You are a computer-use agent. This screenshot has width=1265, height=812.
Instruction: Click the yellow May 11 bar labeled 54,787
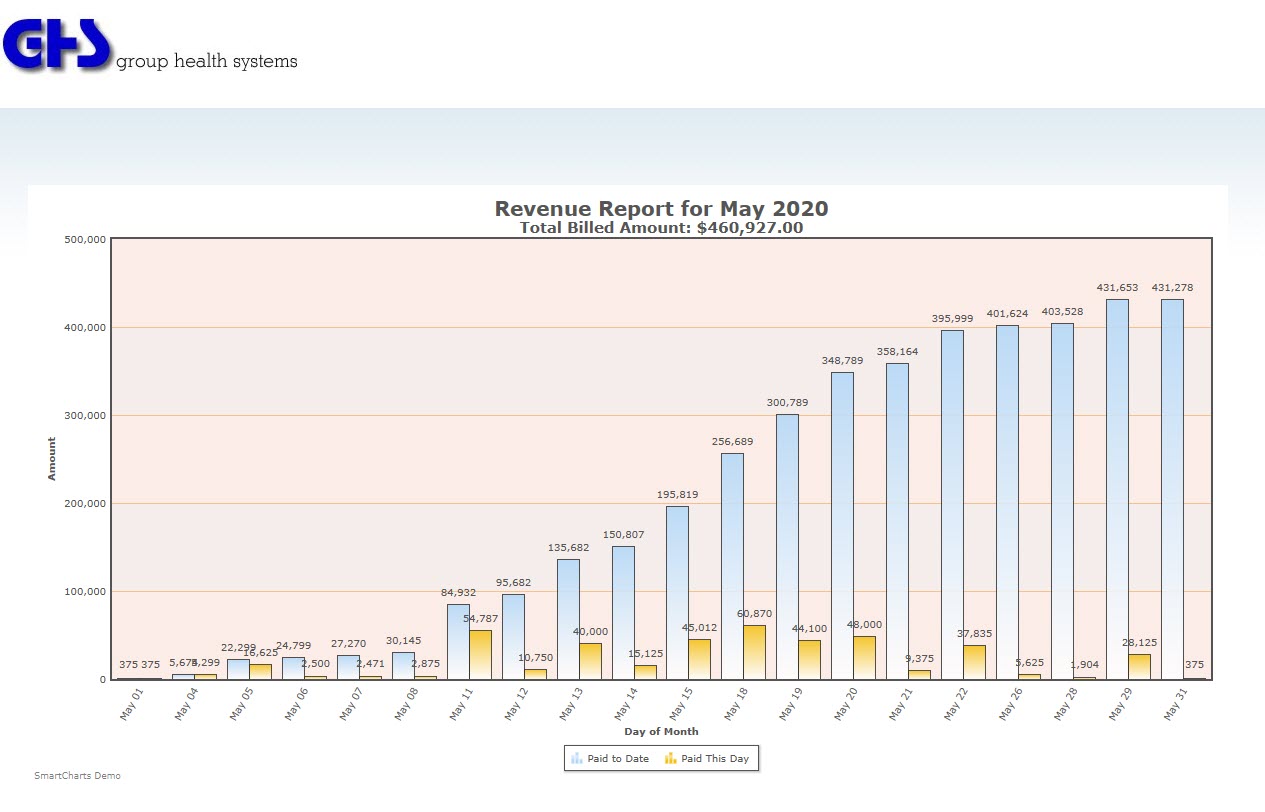pos(480,654)
